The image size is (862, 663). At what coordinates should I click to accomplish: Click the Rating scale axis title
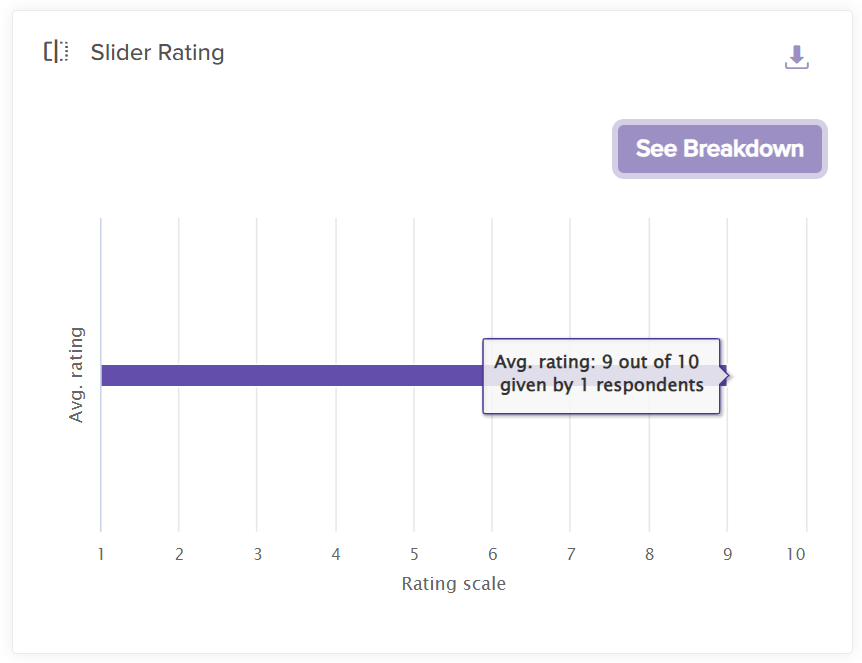click(453, 584)
